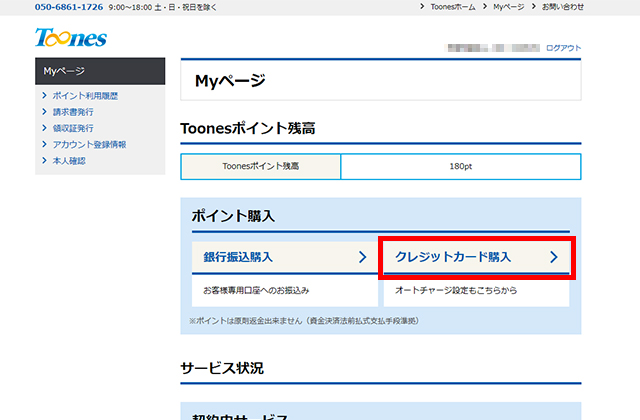Click the ログアウト link
640x420 pixels.
tap(563, 48)
